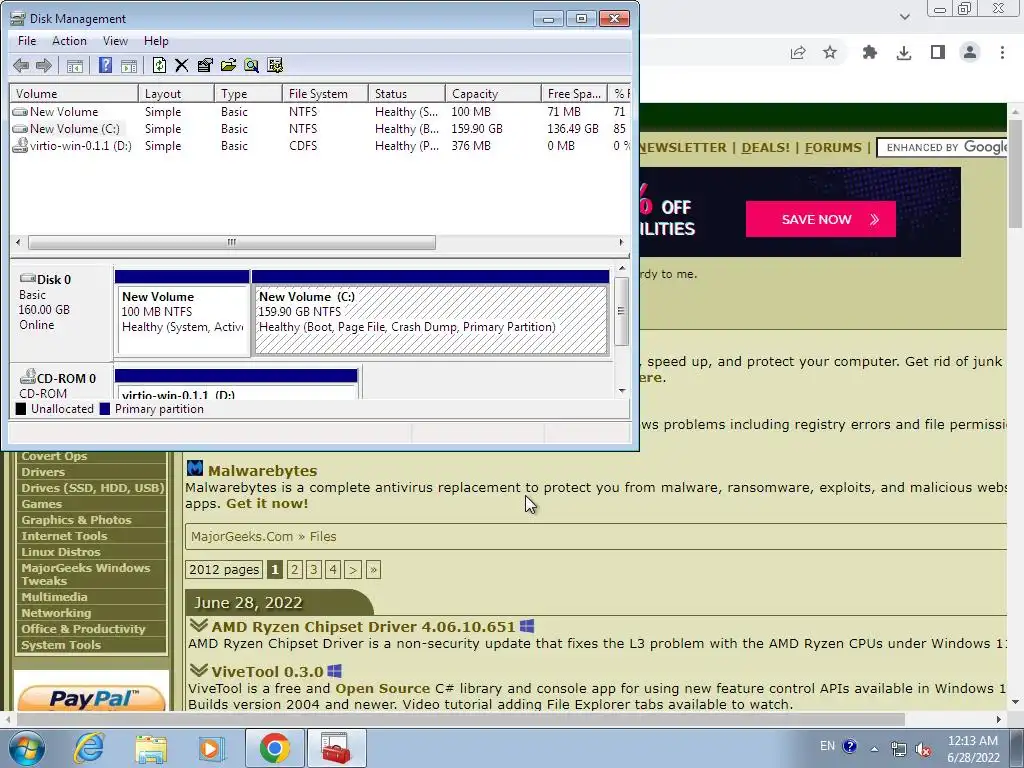The height and width of the screenshot is (768, 1024).
Task: Click the DEALS! link on MajorGeeks
Action: 765,148
